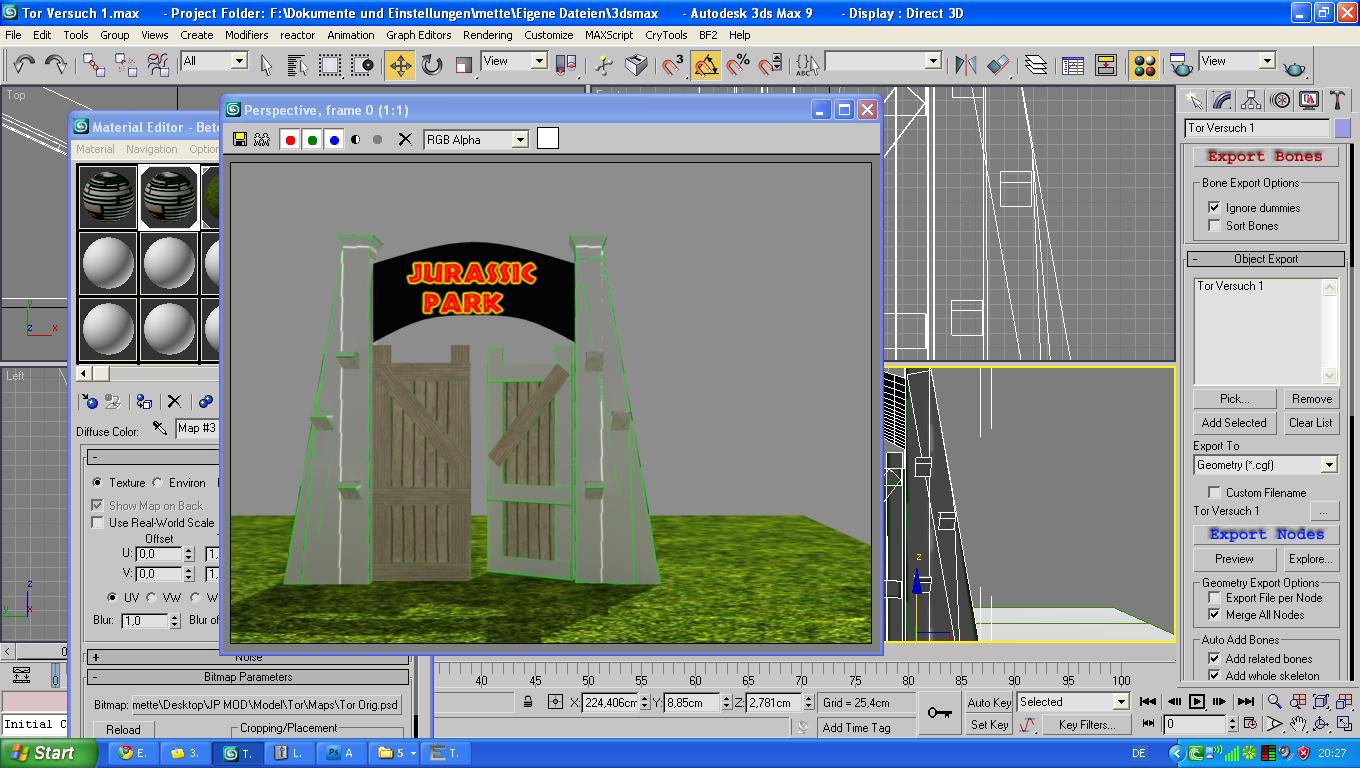Viewport: 1360px width, 768px height.
Task: Save bitmap in the render frame window
Action: [x=240, y=139]
